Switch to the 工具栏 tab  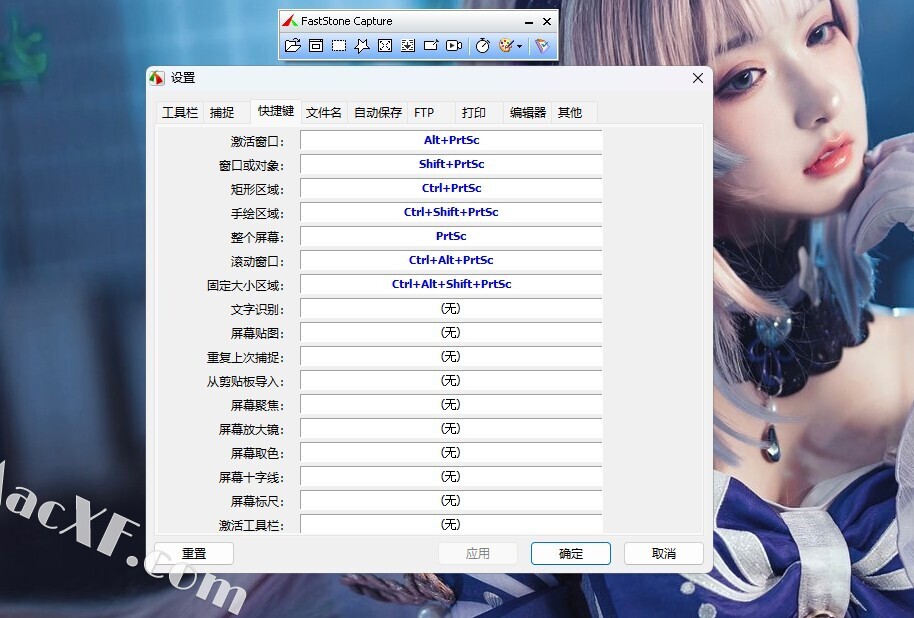[180, 113]
